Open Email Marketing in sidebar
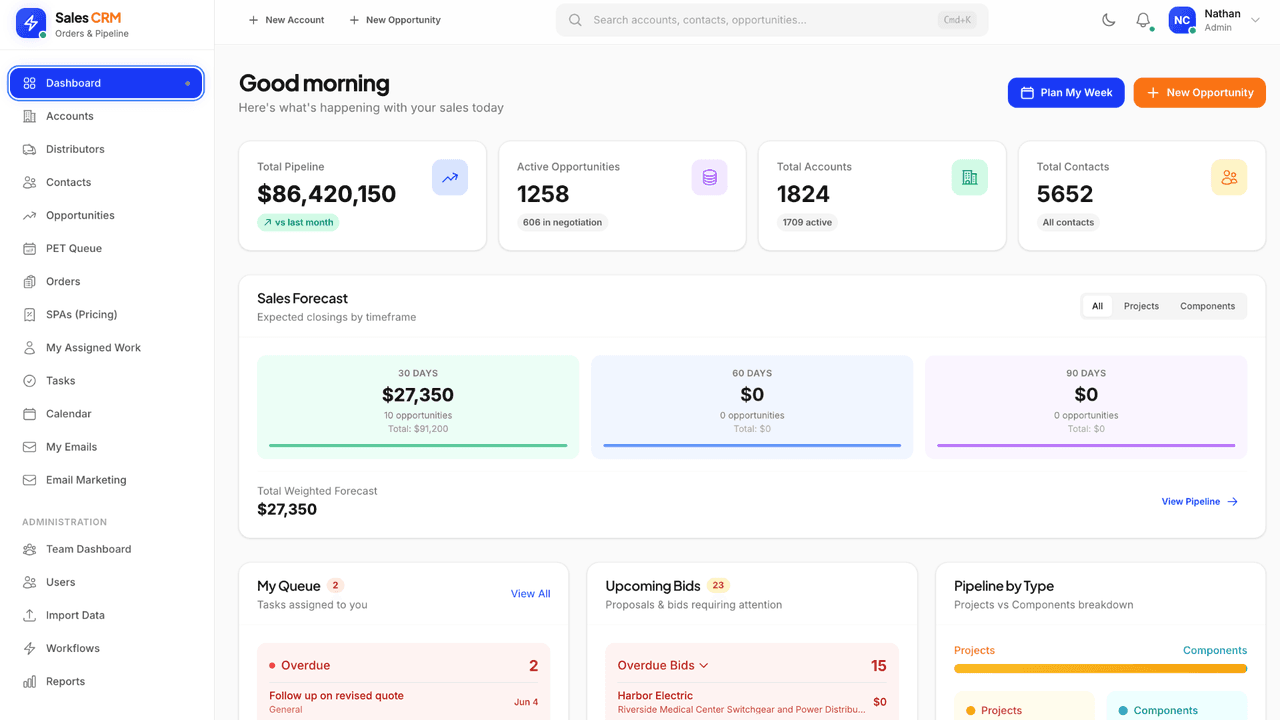The height and width of the screenshot is (720, 1280). (106, 479)
